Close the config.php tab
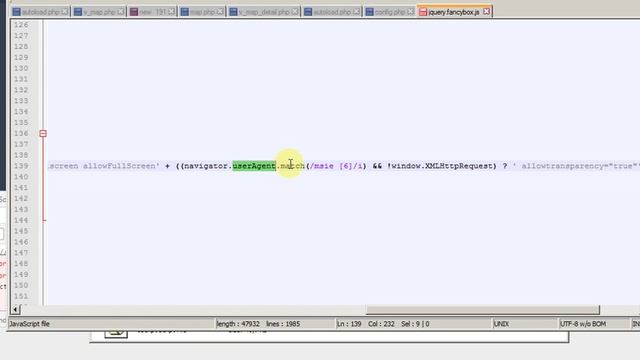This screenshot has width=640, height=360. [x=410, y=12]
